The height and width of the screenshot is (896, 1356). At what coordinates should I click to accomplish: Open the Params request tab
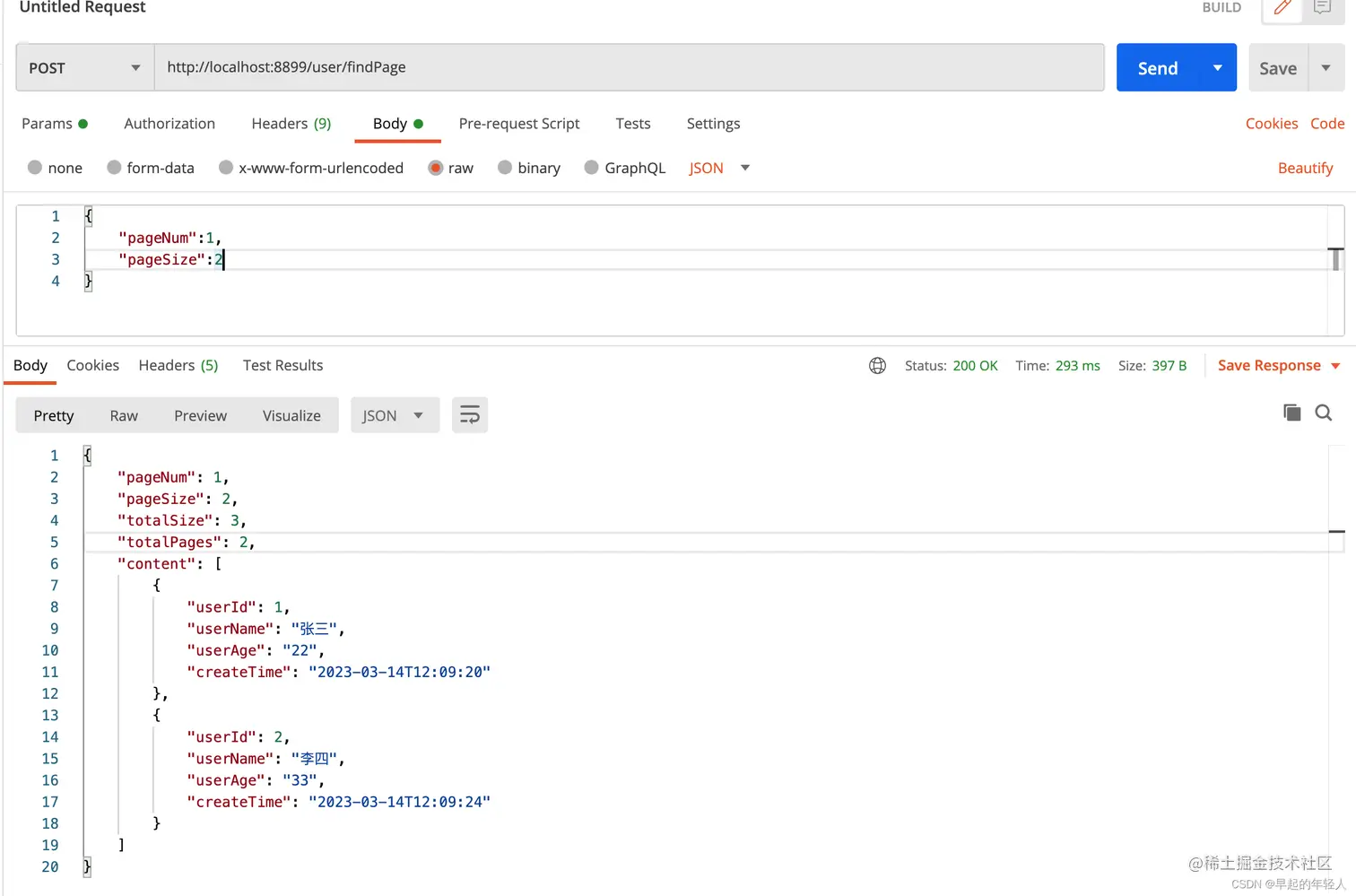click(x=55, y=124)
